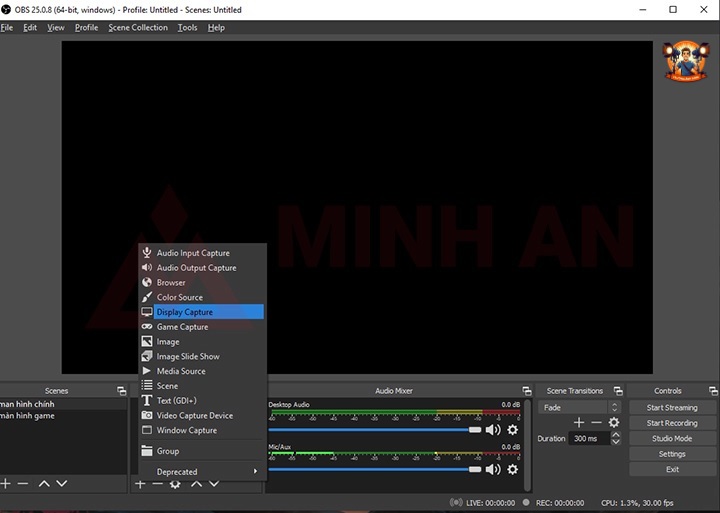720x513 pixels.
Task: Open Mic/Aux settings gear
Action: [x=512, y=469]
